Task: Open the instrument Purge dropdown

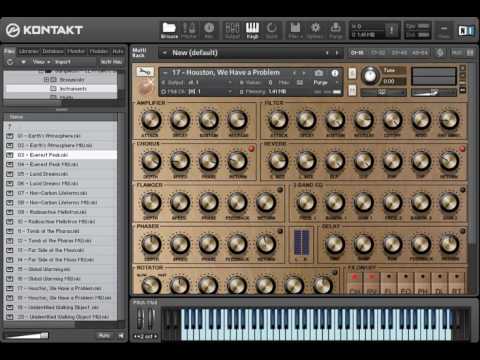Action: pyautogui.click(x=326, y=82)
